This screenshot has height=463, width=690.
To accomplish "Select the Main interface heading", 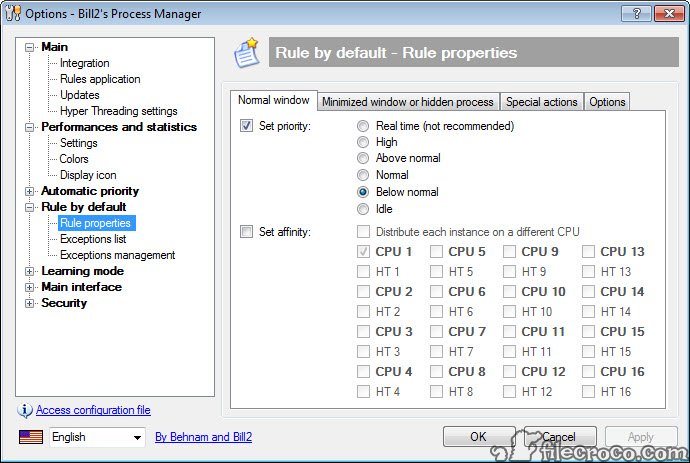I will coord(82,287).
